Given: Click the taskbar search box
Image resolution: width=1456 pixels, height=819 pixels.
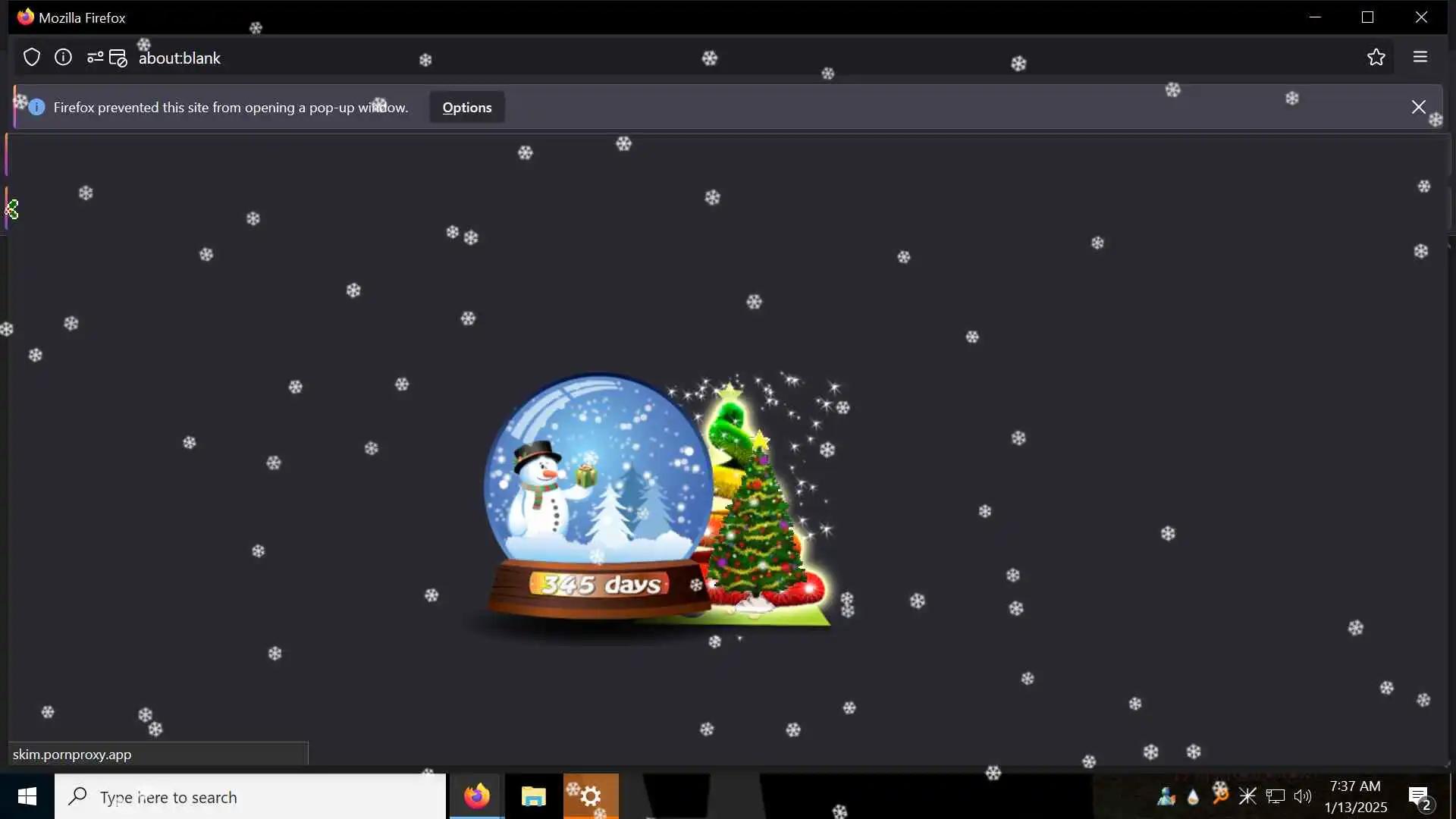Looking at the screenshot, I should [x=250, y=797].
